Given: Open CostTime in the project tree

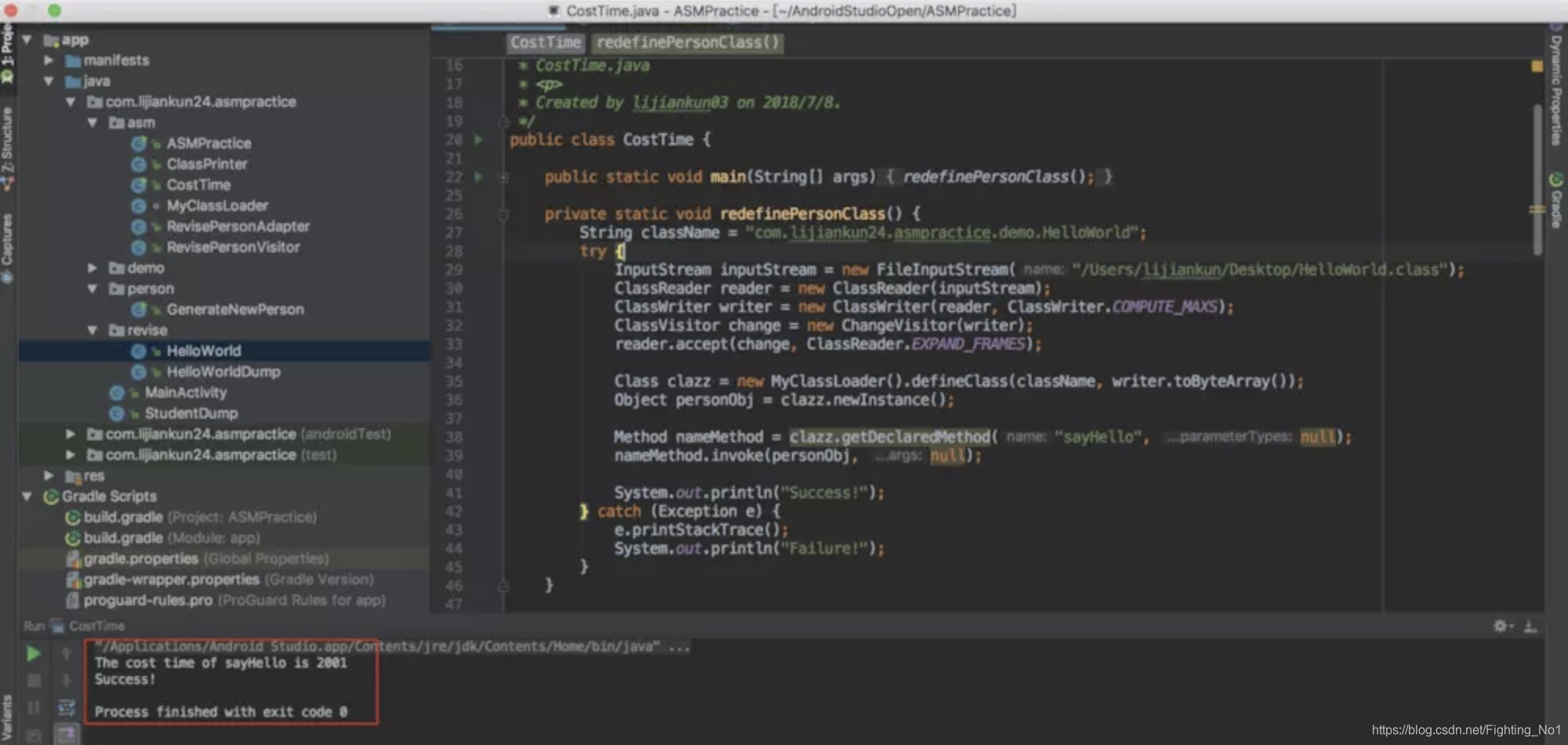Looking at the screenshot, I should pyautogui.click(x=198, y=185).
